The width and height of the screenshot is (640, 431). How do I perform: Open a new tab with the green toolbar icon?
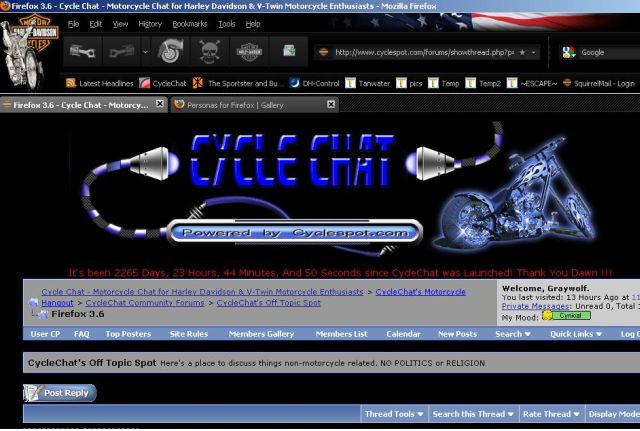[x=289, y=51]
